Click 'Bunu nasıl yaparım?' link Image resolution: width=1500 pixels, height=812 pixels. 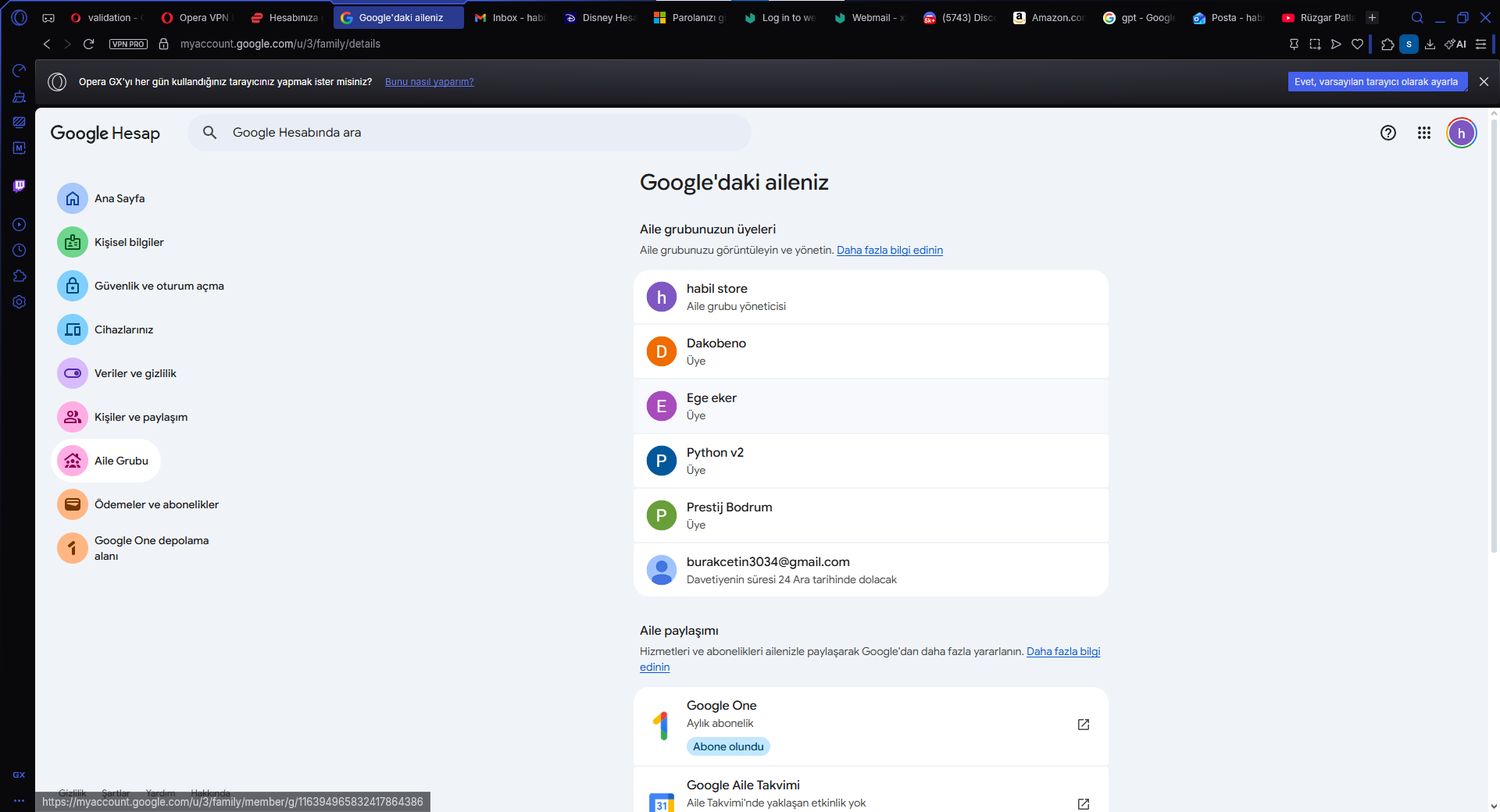tap(430, 82)
